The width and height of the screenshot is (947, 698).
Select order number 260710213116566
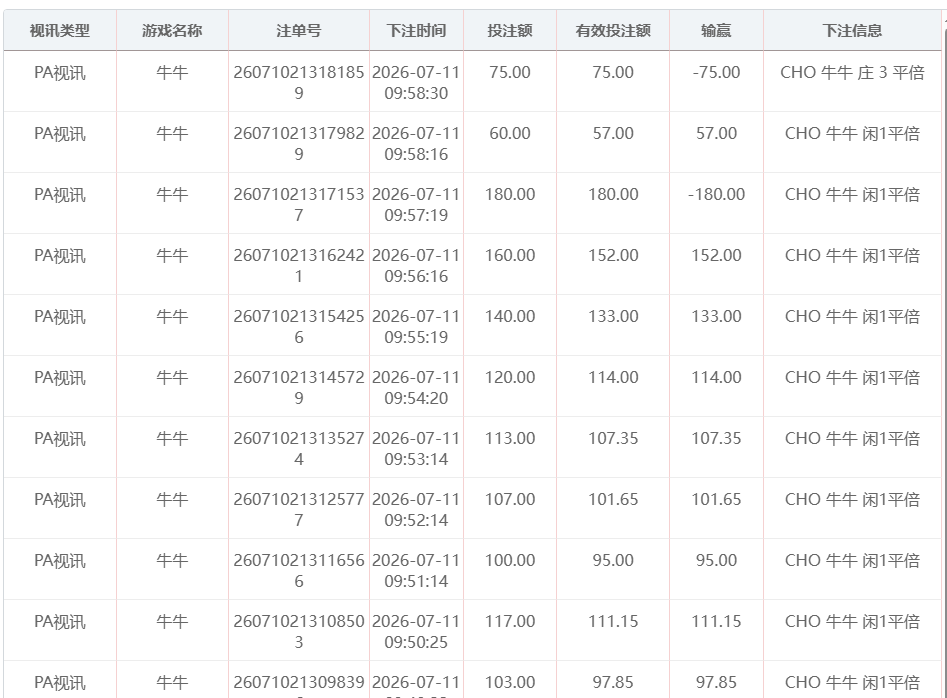coord(298,571)
